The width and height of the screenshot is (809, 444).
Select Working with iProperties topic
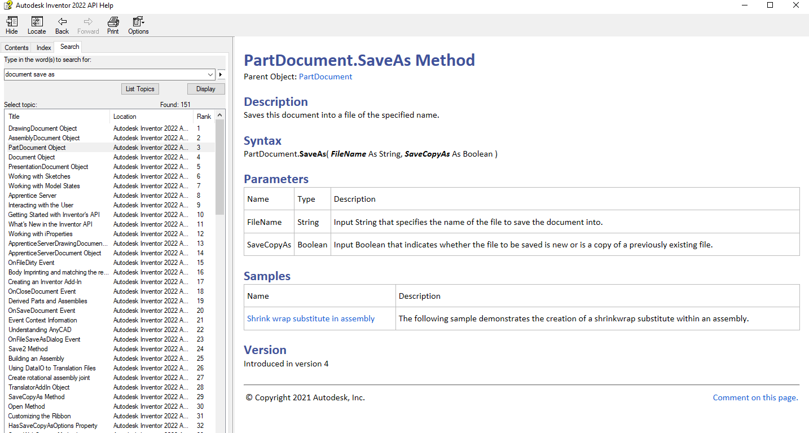tap(40, 234)
